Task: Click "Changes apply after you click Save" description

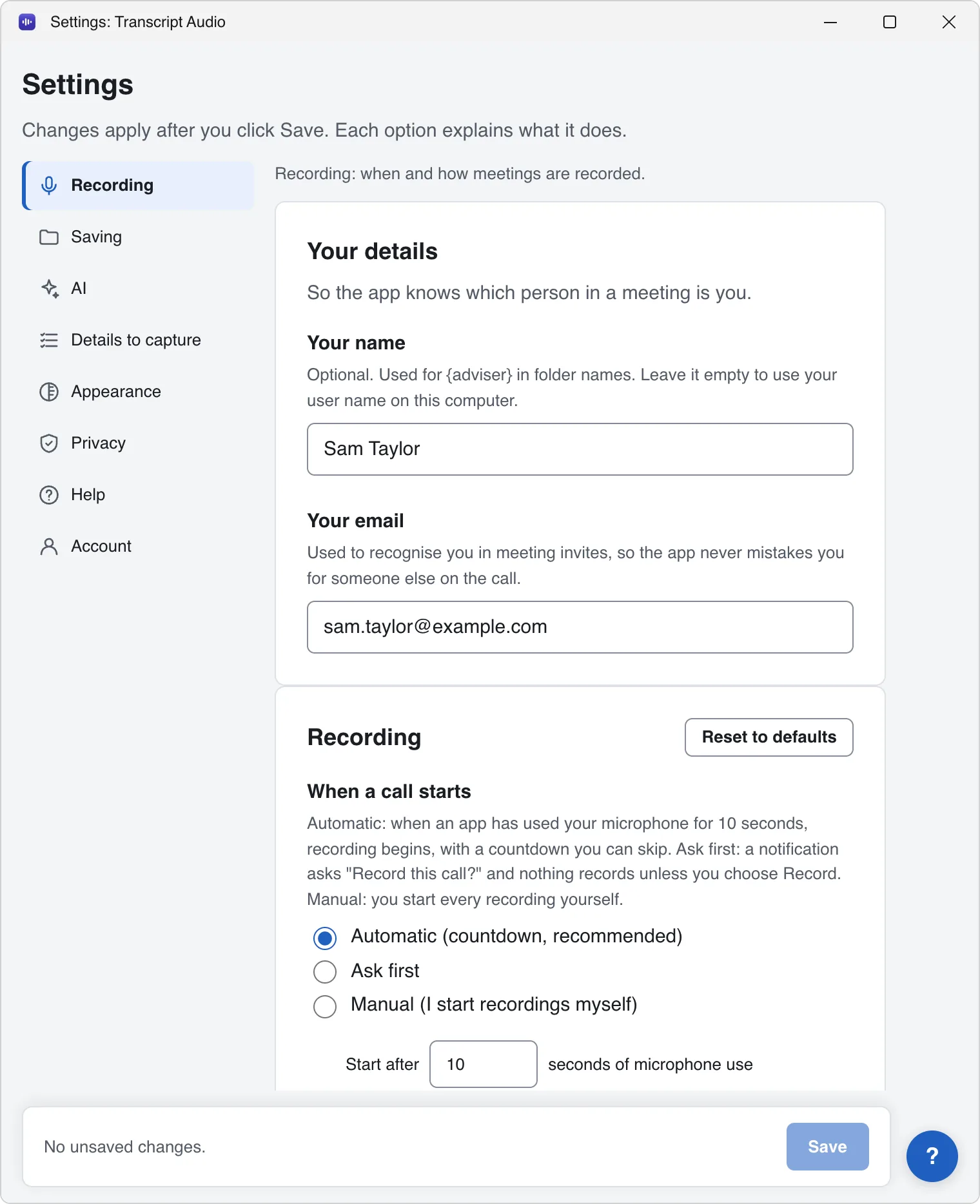Action: (324, 130)
